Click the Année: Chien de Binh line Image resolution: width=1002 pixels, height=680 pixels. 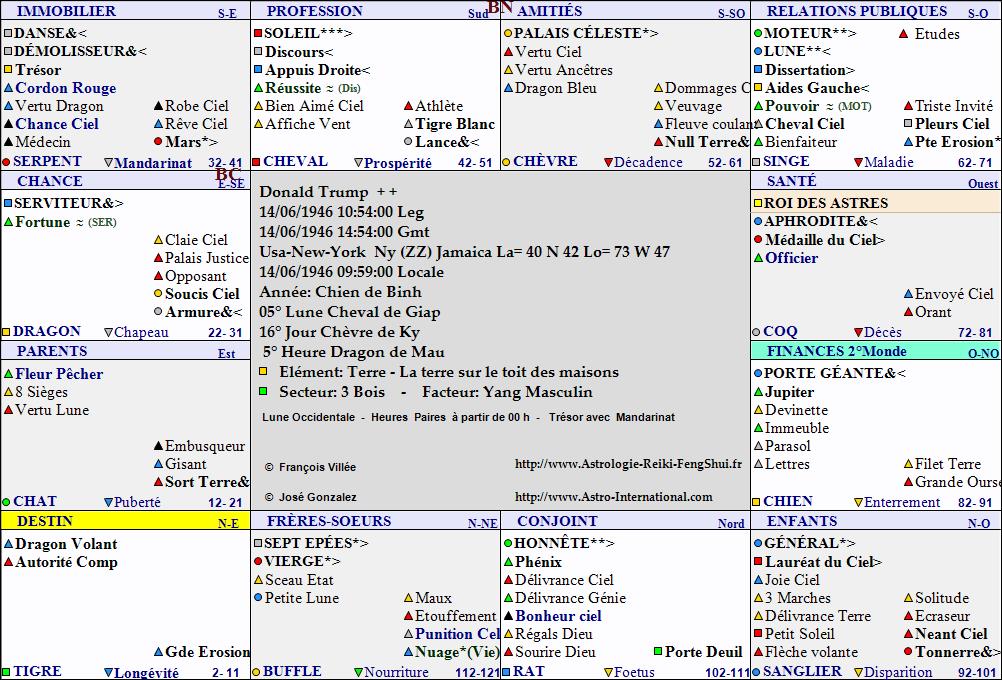point(340,292)
